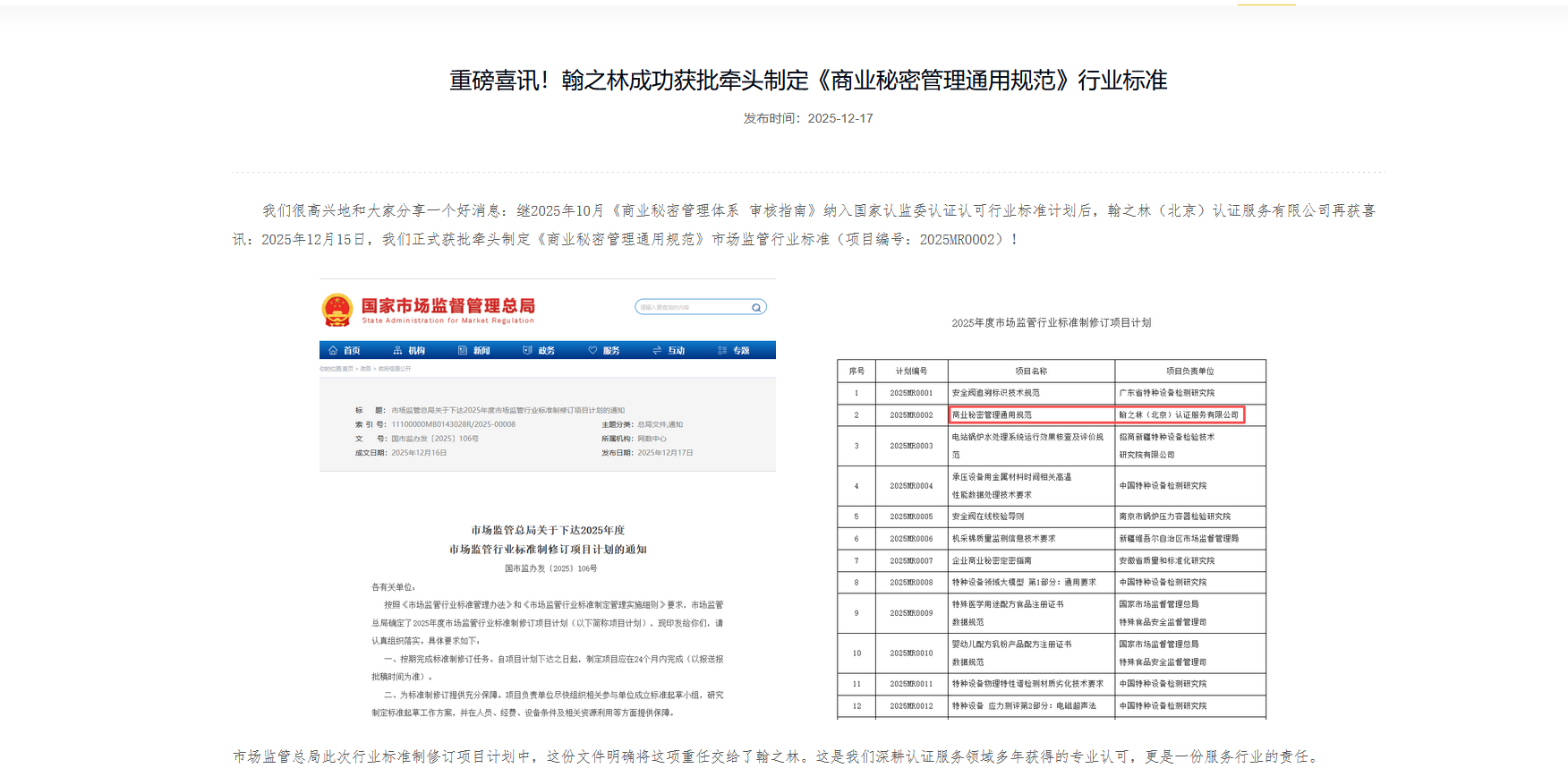Click the publish date 2025-12-17
The width and height of the screenshot is (1568, 777).
coord(839,118)
